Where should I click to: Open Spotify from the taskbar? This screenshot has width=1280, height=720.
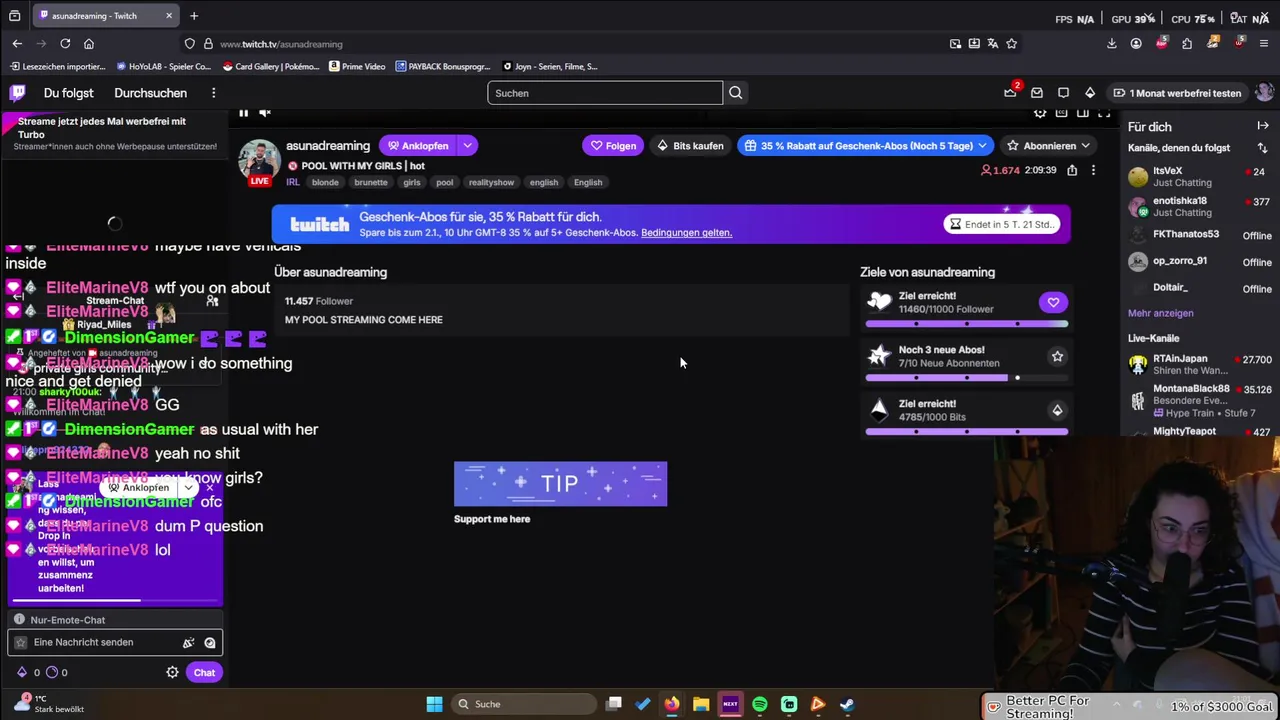point(760,704)
